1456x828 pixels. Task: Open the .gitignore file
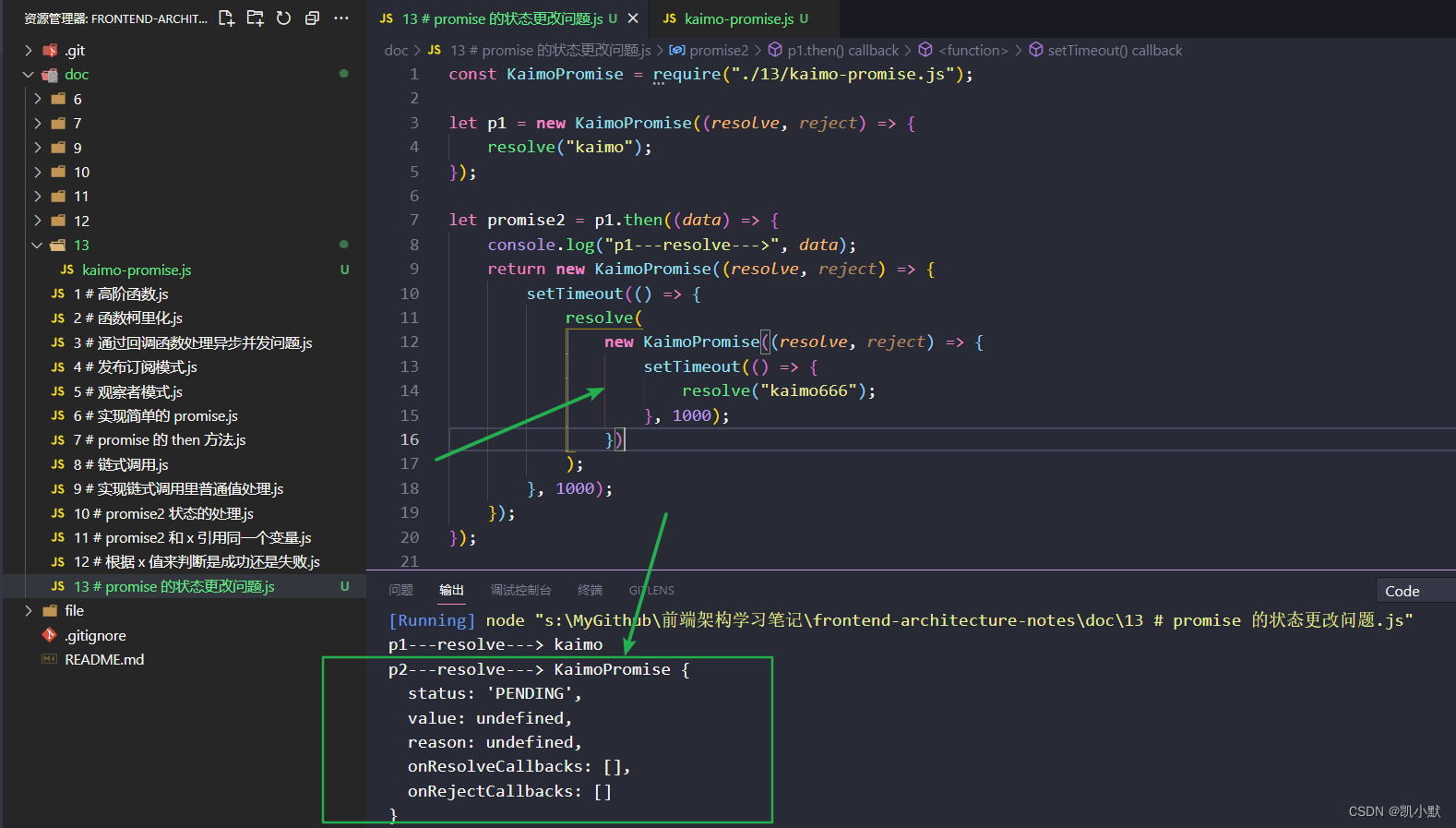pyautogui.click(x=95, y=636)
